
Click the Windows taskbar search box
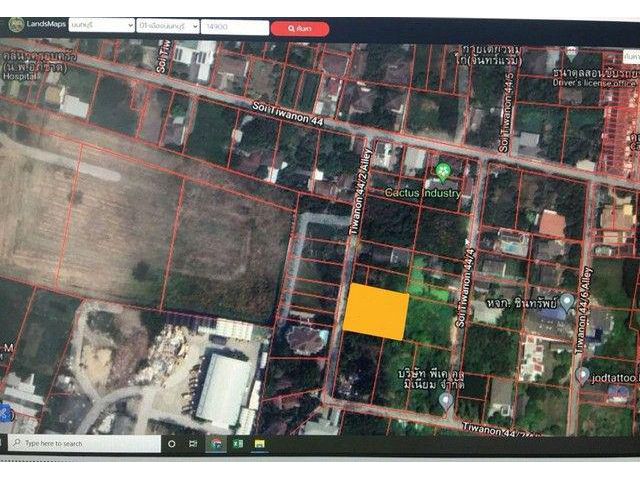[84, 444]
